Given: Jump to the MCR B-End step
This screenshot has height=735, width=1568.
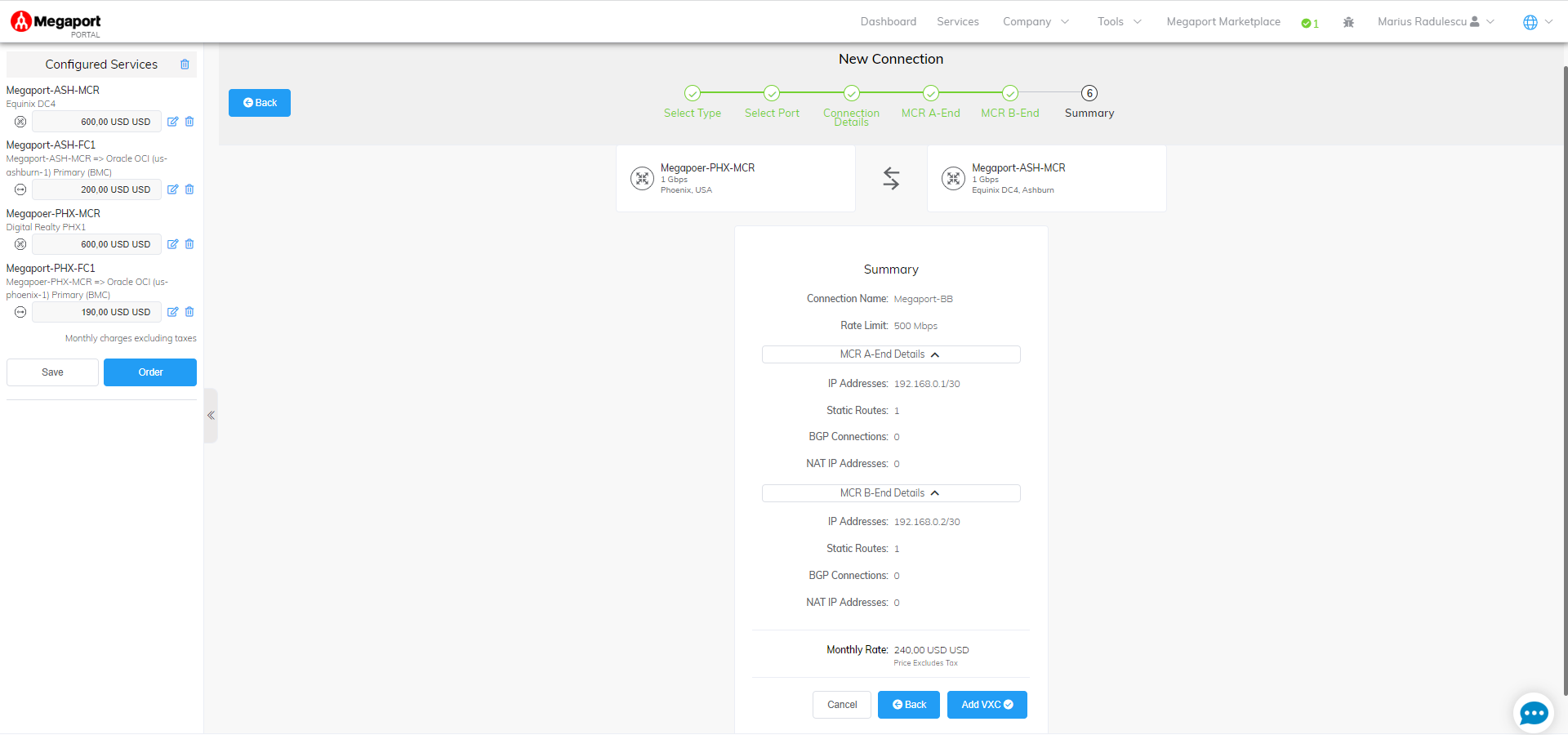Looking at the screenshot, I should tap(1010, 103).
